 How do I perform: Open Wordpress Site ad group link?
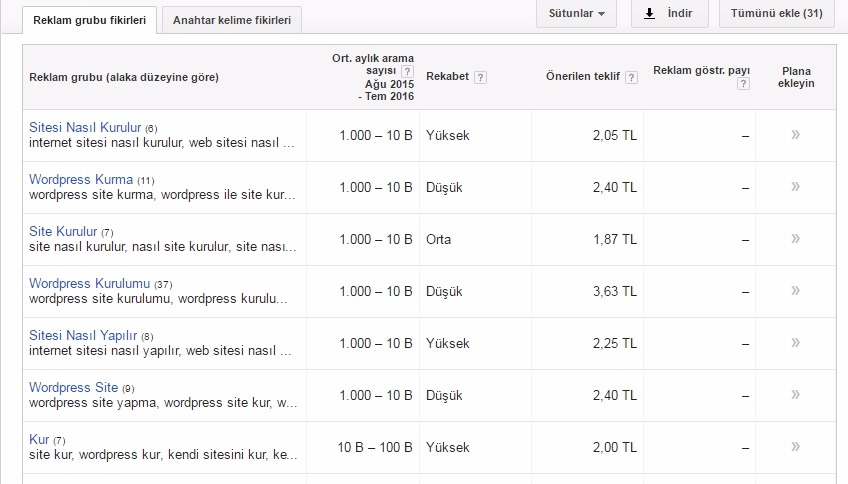[x=74, y=387]
